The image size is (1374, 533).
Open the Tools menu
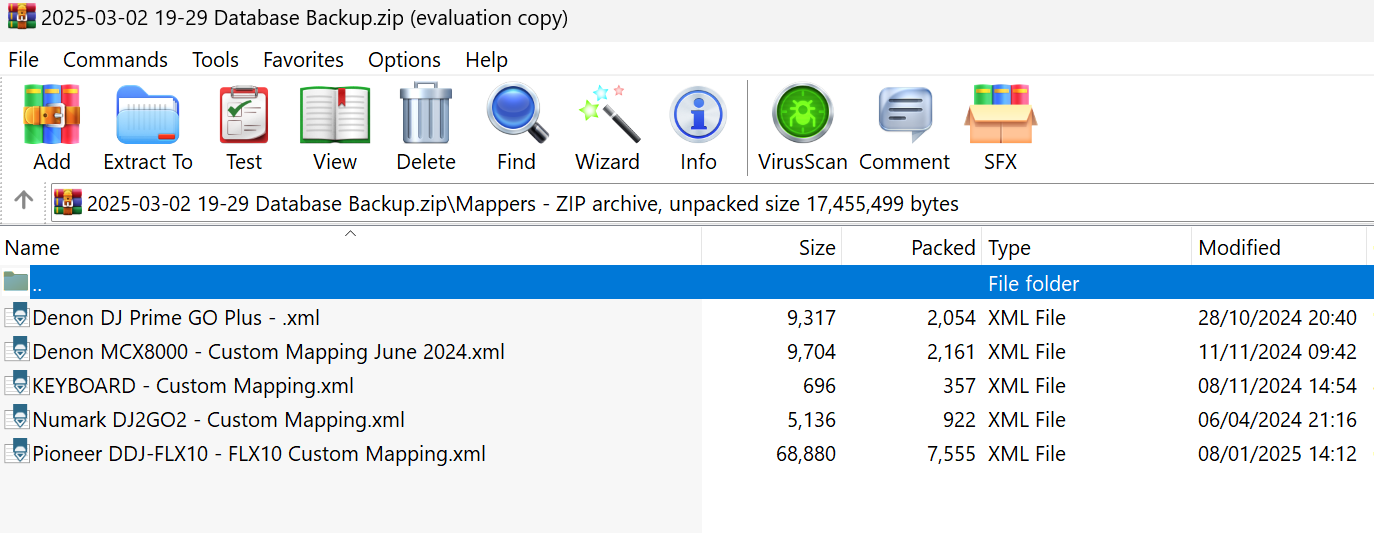coord(216,60)
